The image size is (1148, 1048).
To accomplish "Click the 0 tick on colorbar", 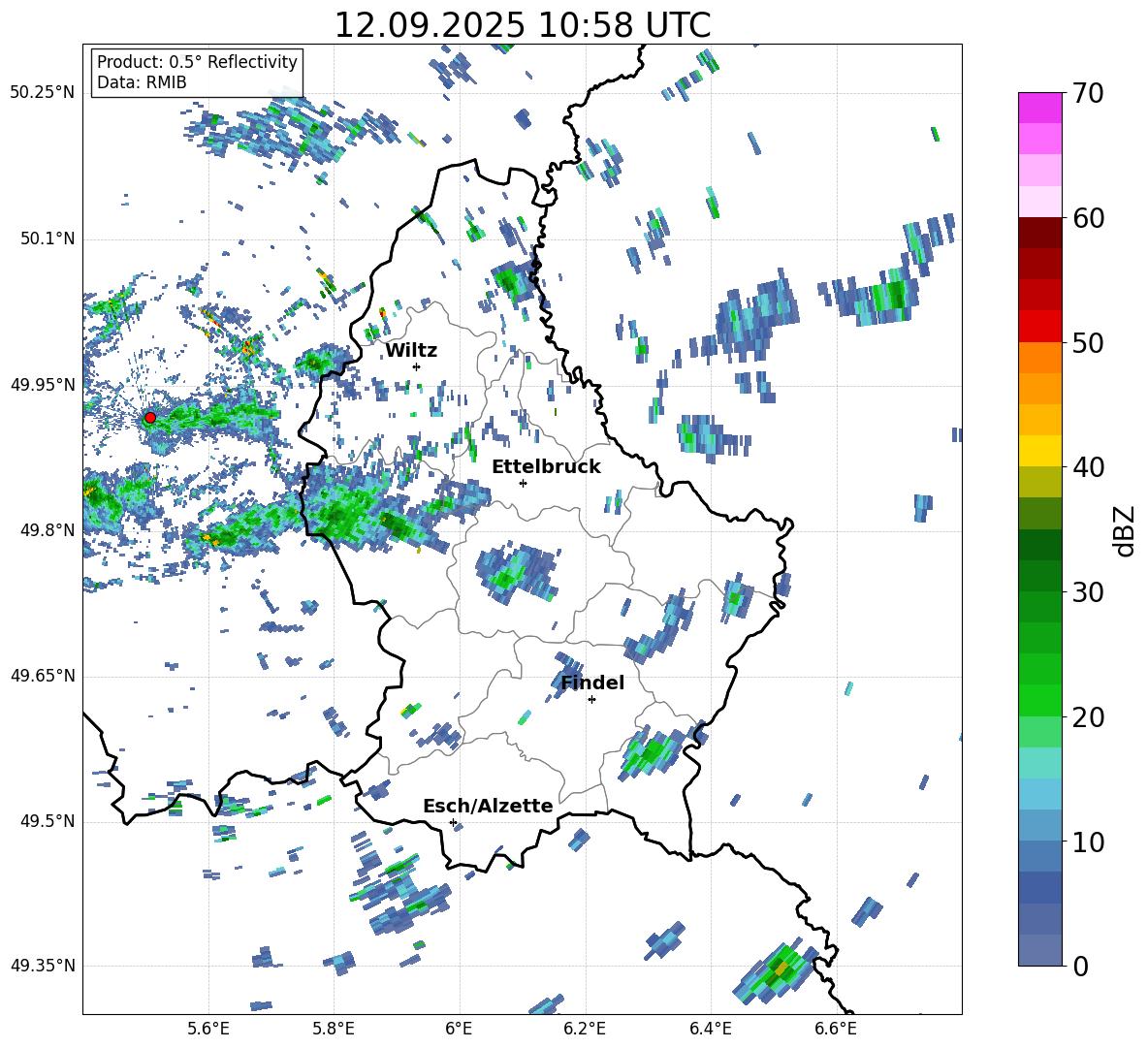I will pos(1080,966).
